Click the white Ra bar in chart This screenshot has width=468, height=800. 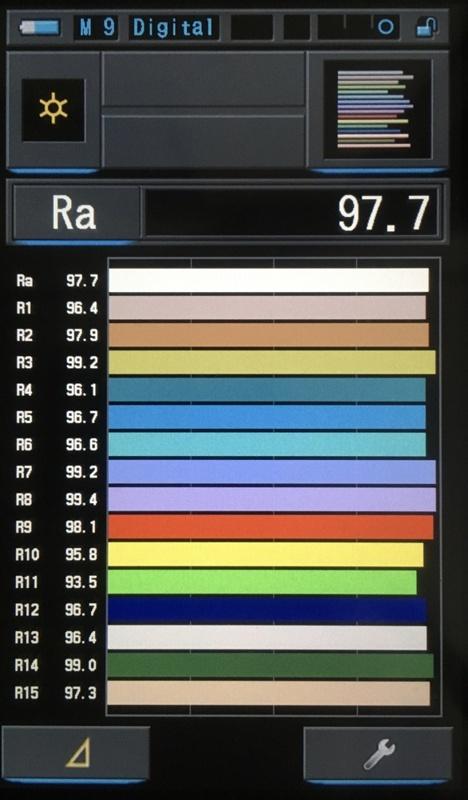coord(268,280)
